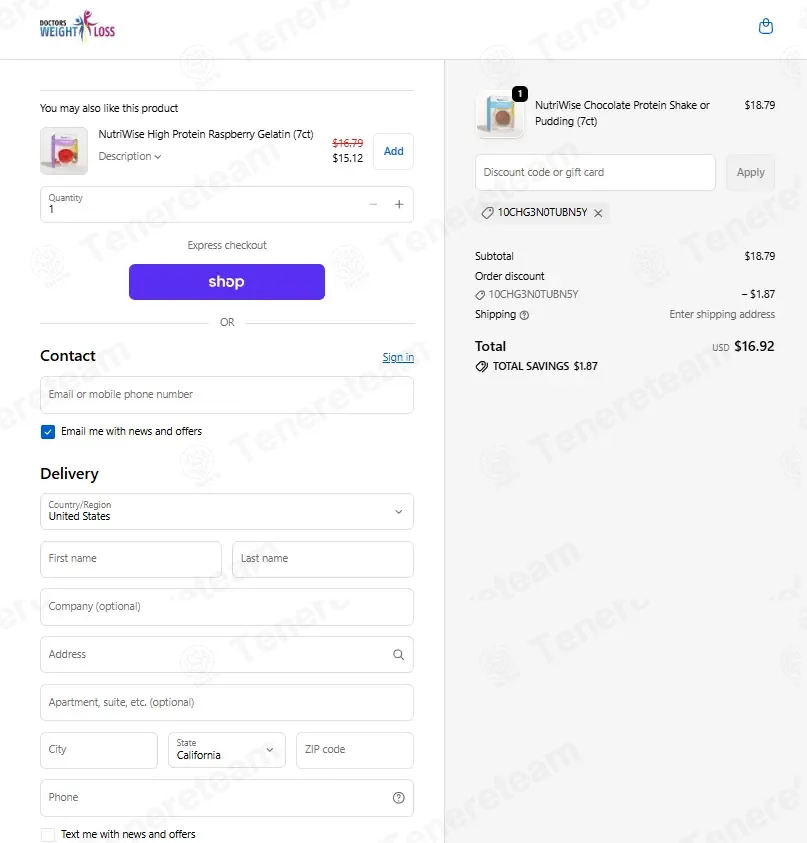This screenshot has width=807, height=843.
Task: Click the Shop Pay express checkout button
Action: coord(227,282)
